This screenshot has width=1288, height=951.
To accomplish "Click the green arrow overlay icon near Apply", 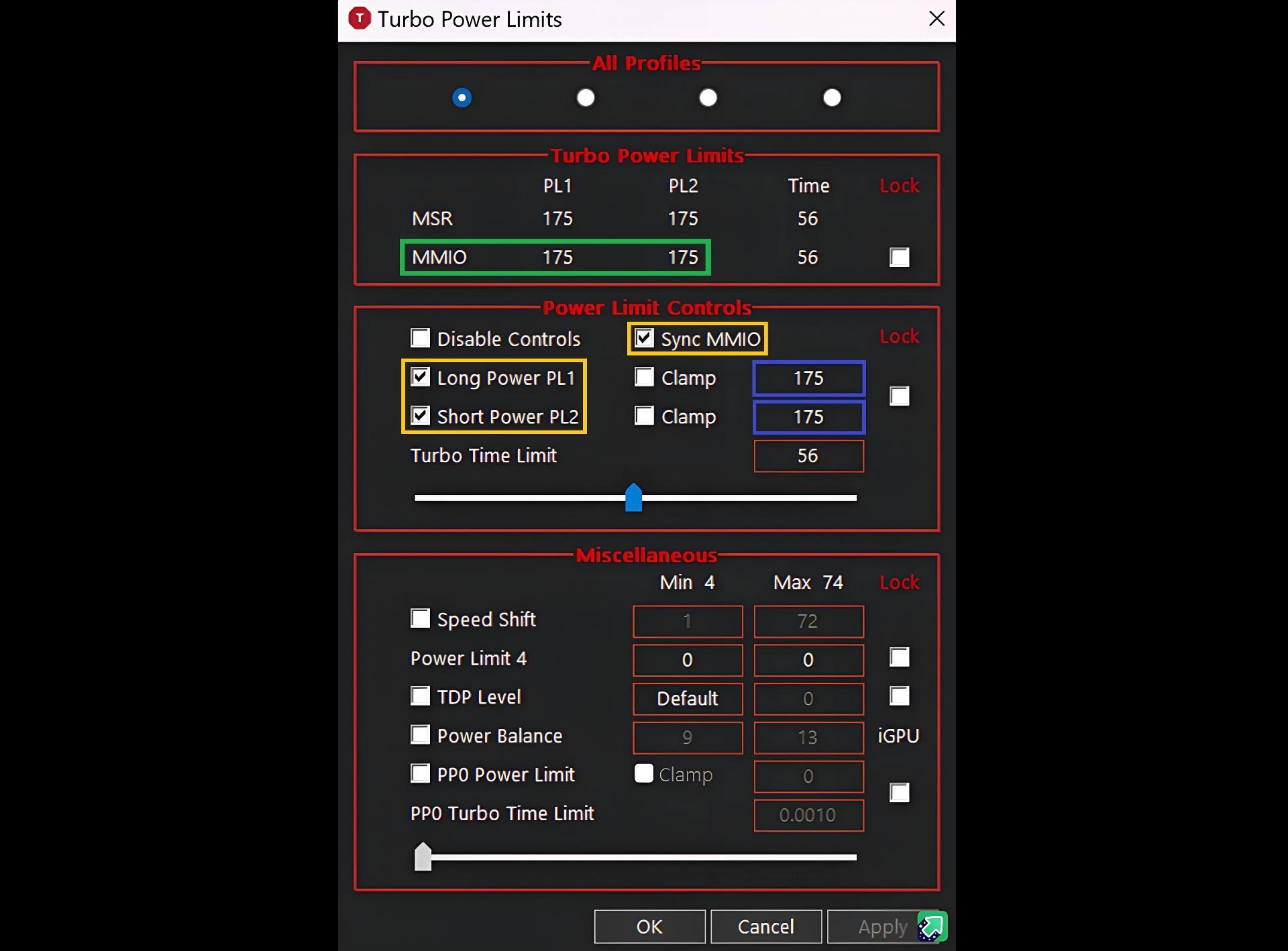I will 932,926.
